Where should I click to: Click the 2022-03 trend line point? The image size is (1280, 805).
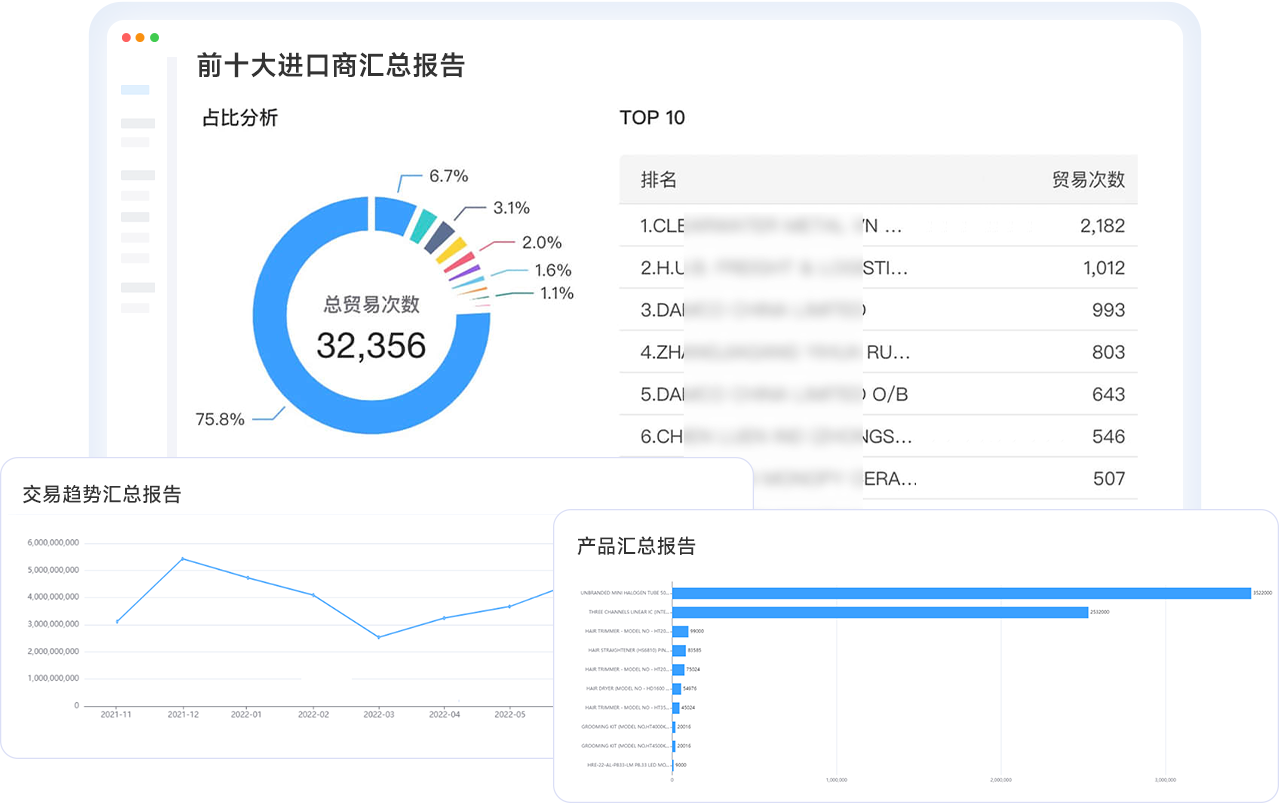tap(378, 637)
